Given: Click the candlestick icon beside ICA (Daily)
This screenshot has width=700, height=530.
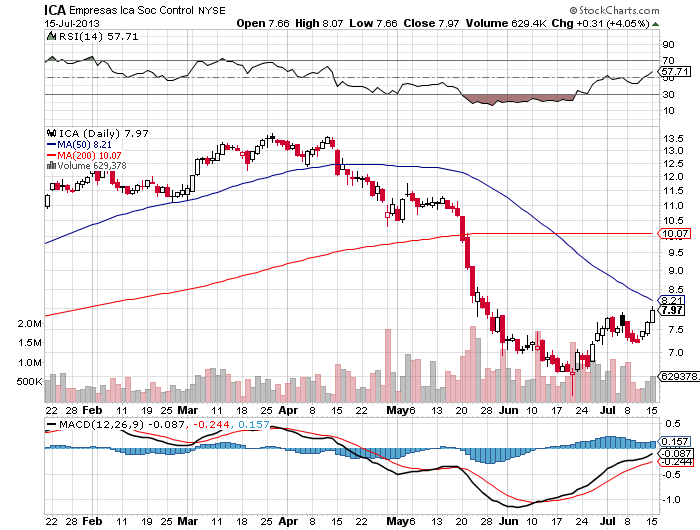Looking at the screenshot, I should [51, 133].
